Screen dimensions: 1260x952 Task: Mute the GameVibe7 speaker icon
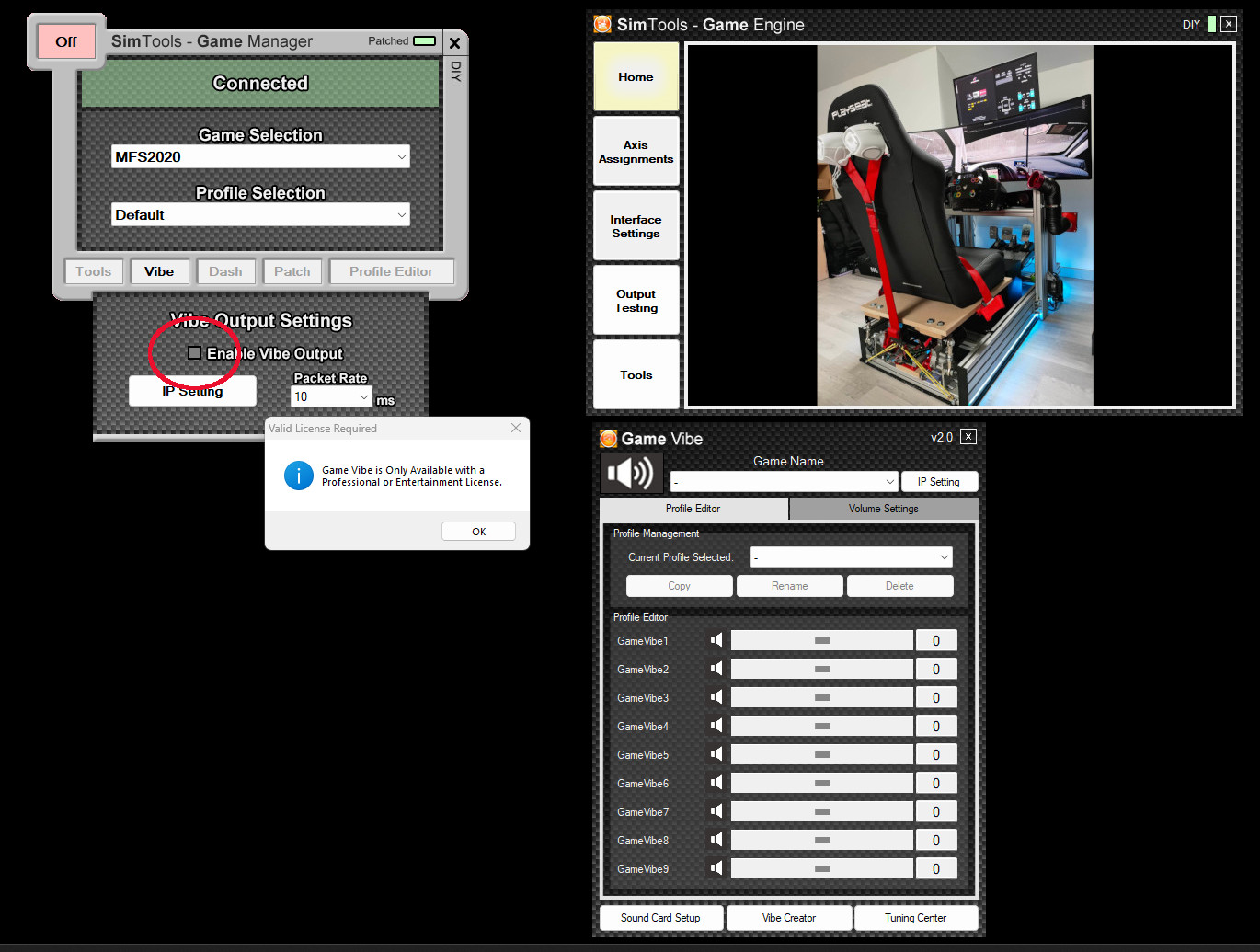coord(716,811)
